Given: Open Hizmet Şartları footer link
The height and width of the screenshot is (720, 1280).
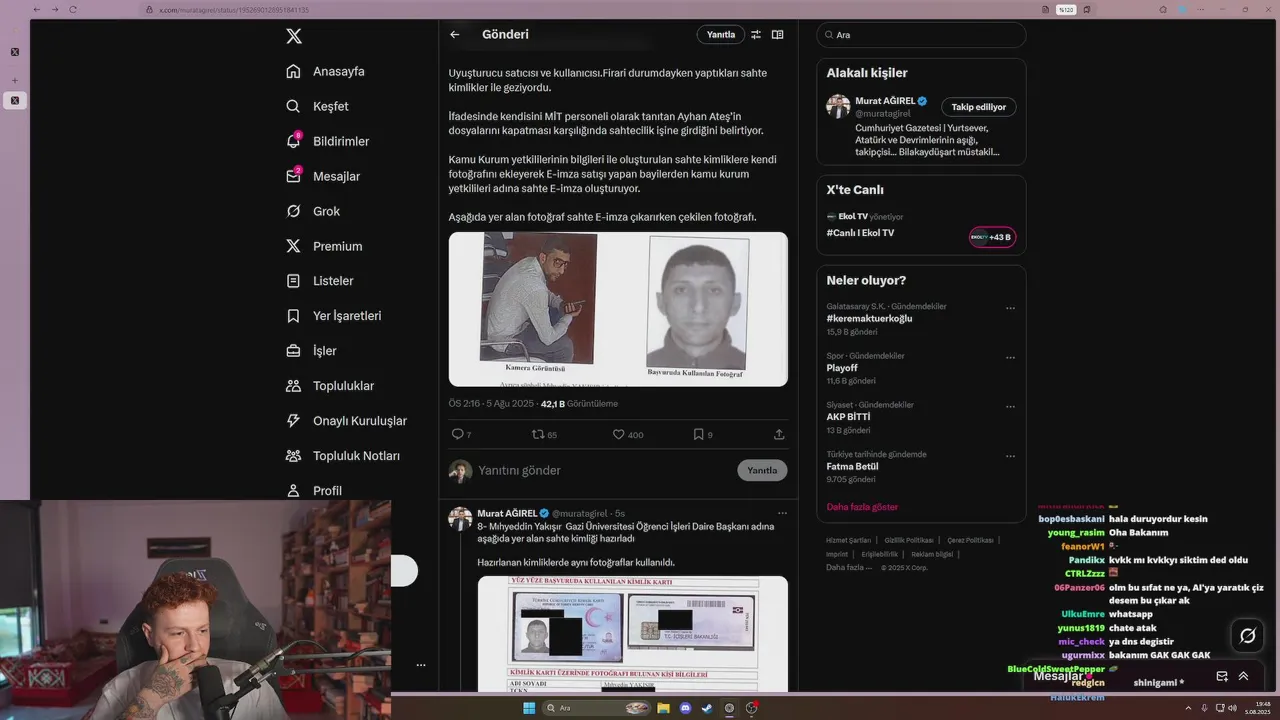Looking at the screenshot, I should coord(848,540).
